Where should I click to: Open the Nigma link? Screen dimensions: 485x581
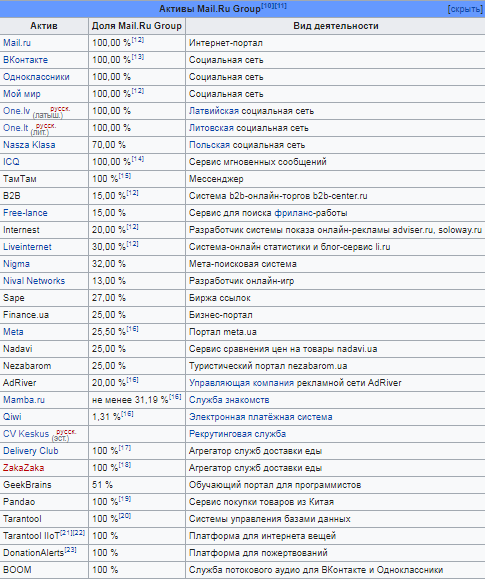(16, 264)
